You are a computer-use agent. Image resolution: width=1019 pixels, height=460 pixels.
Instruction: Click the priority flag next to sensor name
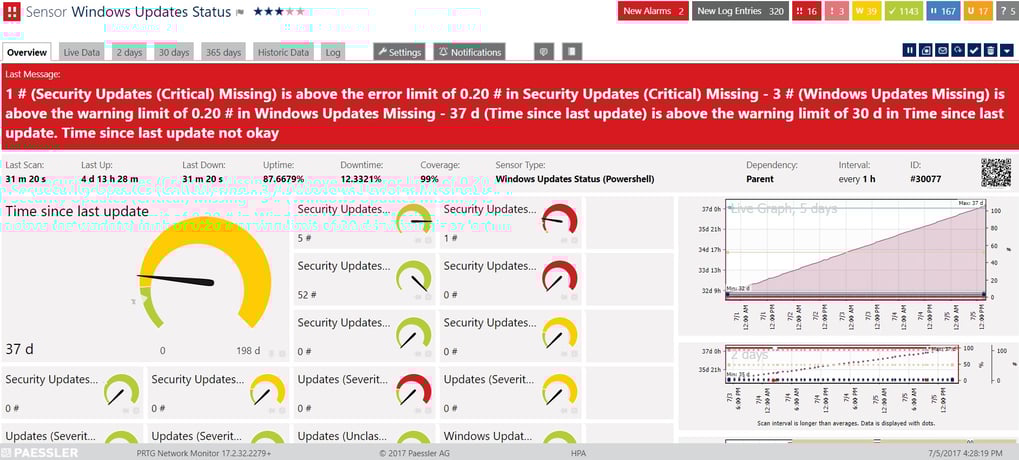239,12
